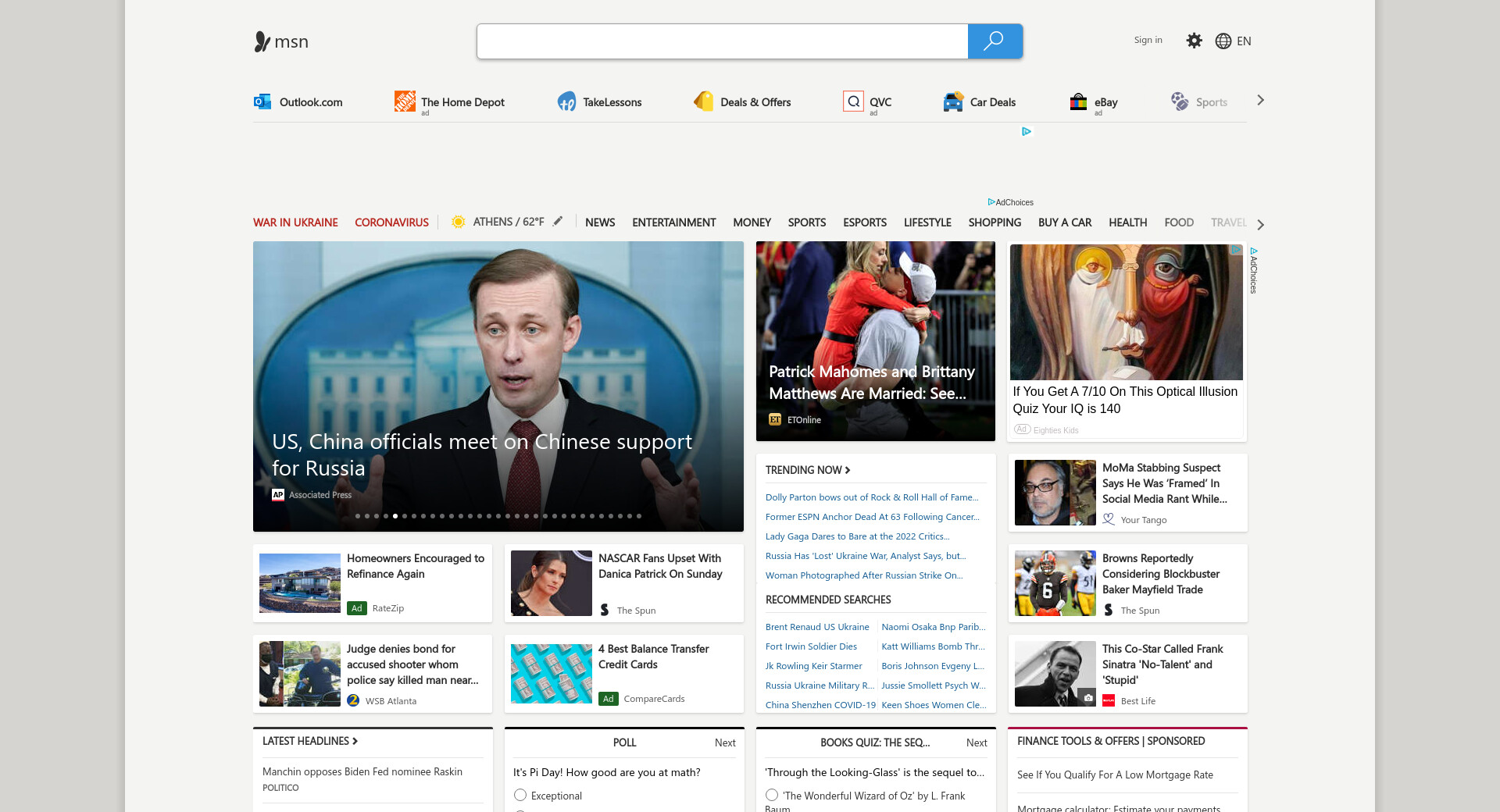
Task: Click The Home Depot shortcut icon
Action: click(x=405, y=101)
